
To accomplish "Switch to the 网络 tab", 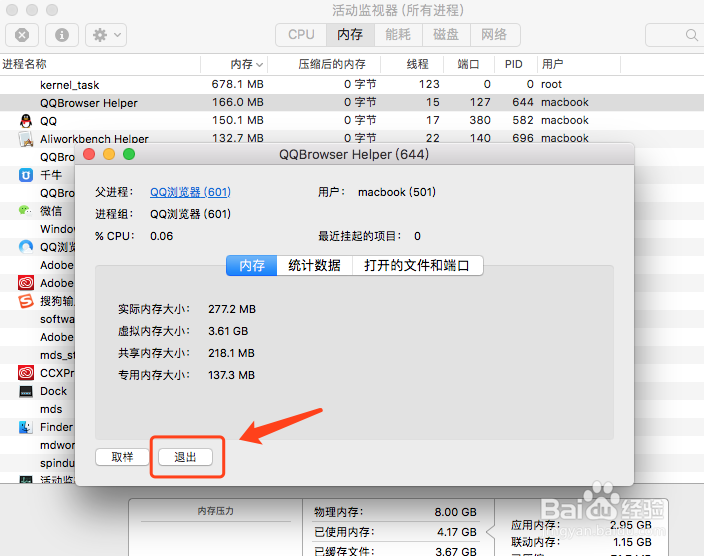I will (495, 35).
